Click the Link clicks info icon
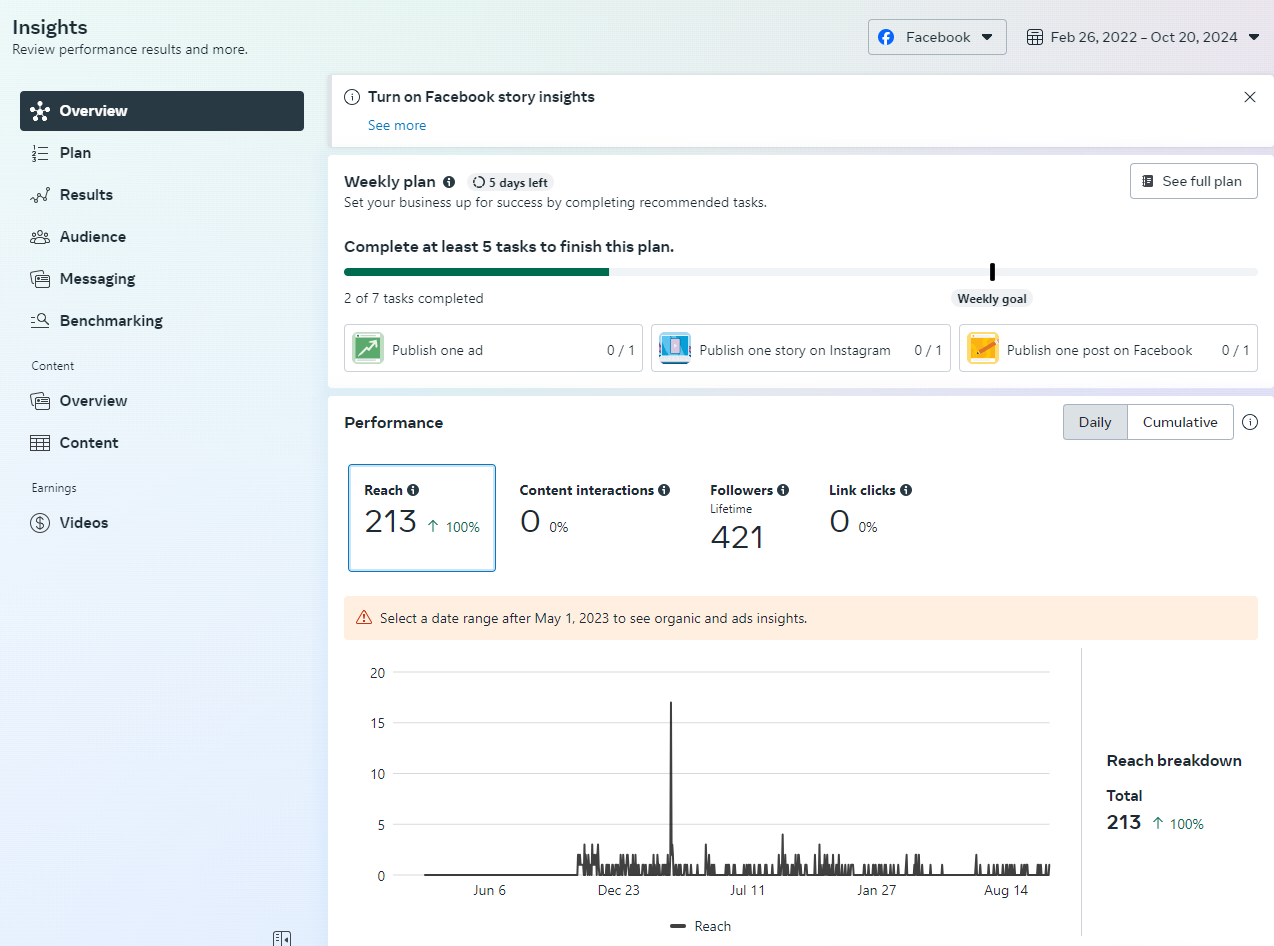 click(x=906, y=490)
